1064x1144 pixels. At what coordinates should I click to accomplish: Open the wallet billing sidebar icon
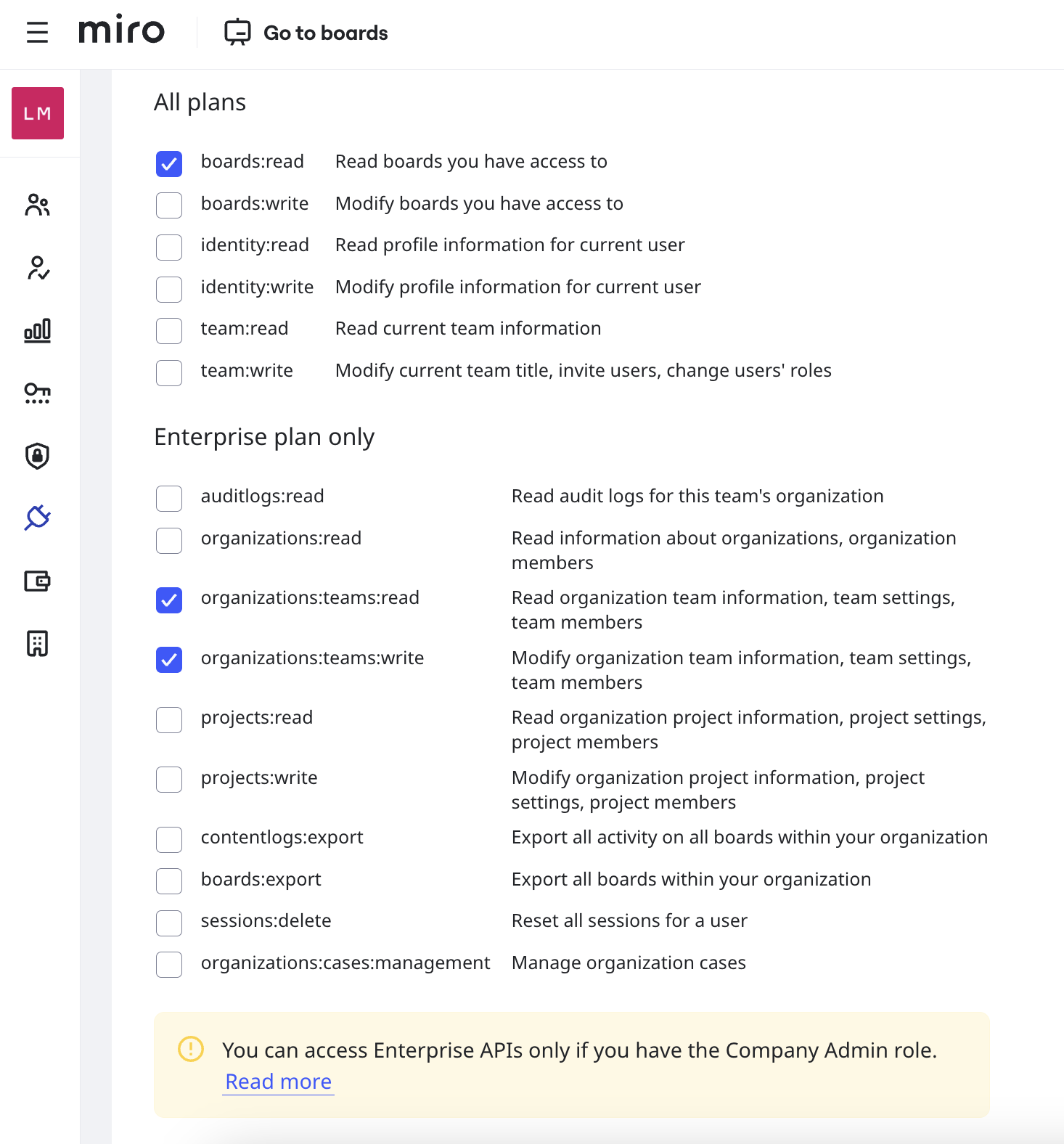coord(37,581)
